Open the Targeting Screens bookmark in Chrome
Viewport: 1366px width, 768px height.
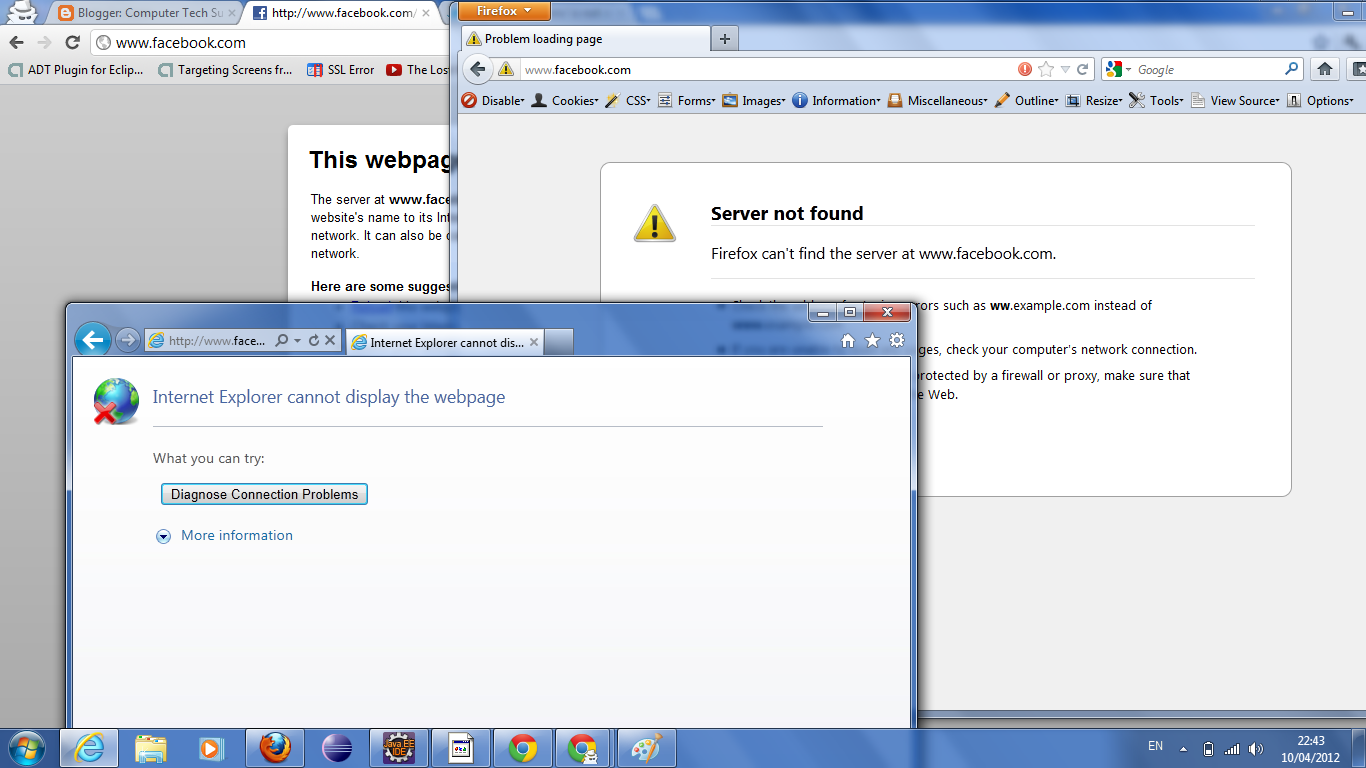(x=226, y=70)
